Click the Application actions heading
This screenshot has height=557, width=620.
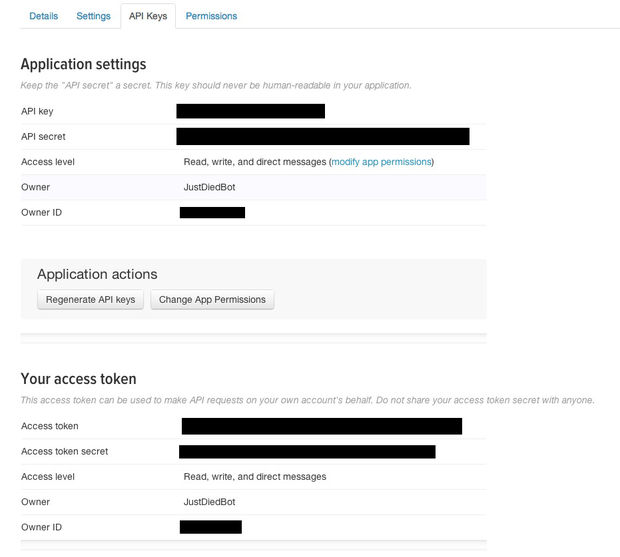tap(97, 274)
